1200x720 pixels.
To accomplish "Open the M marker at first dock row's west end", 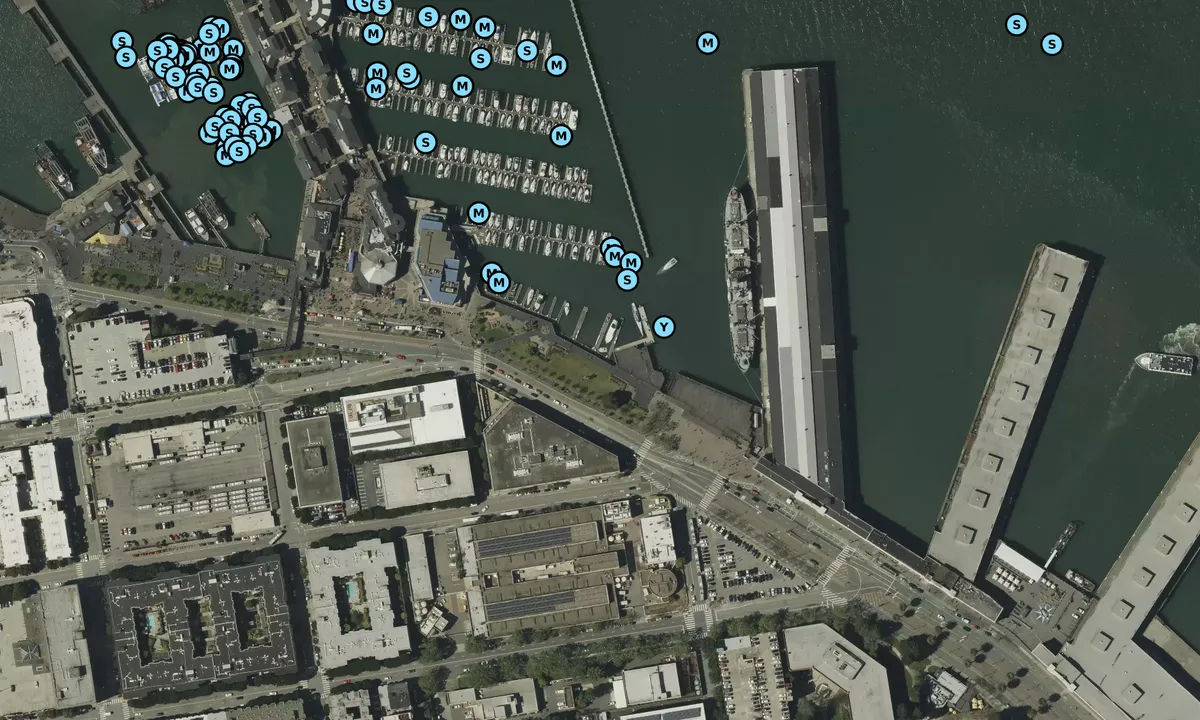I will [x=373, y=34].
